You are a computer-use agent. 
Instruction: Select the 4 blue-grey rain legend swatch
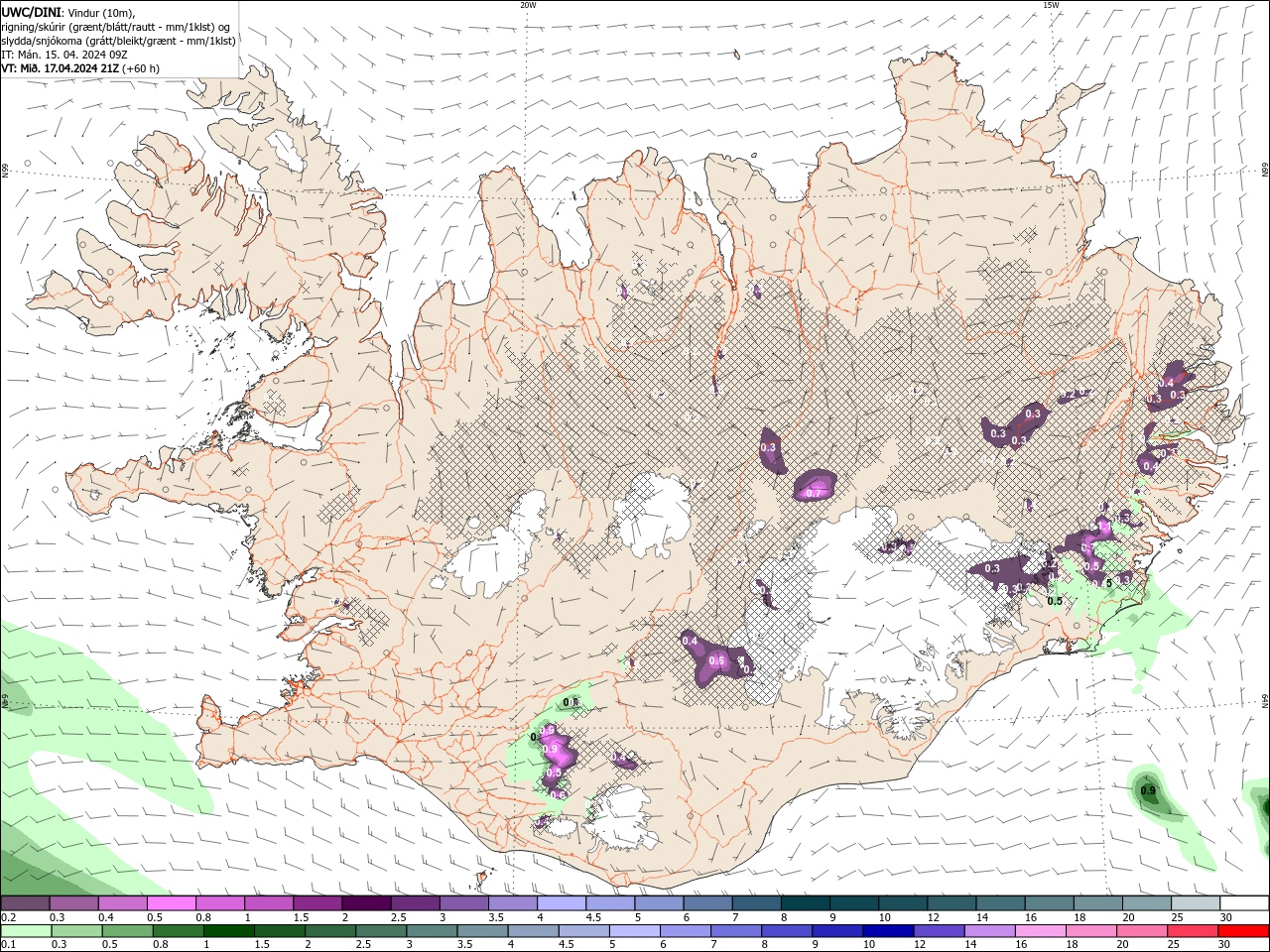tap(533, 931)
